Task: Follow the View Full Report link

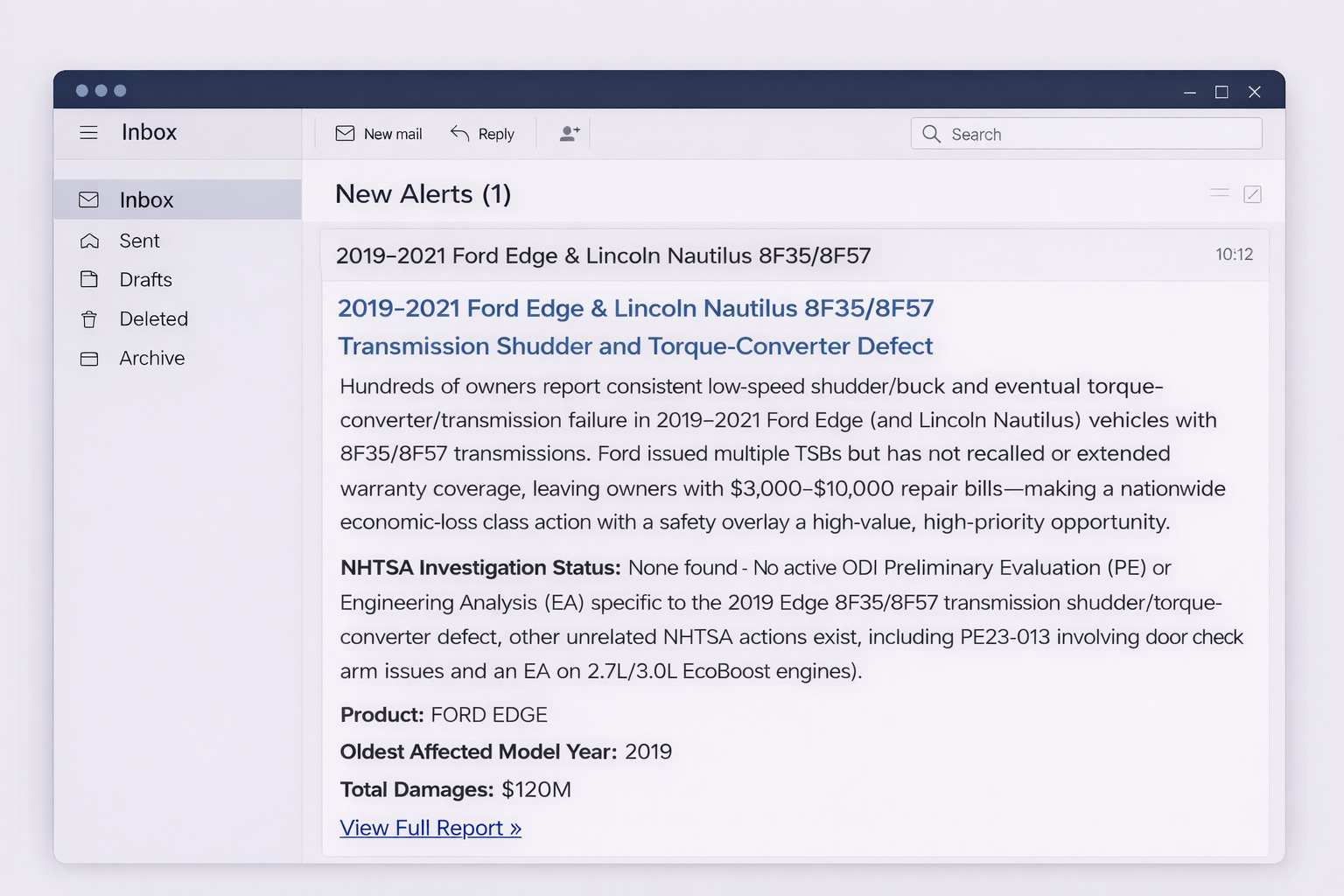Action: [x=430, y=828]
